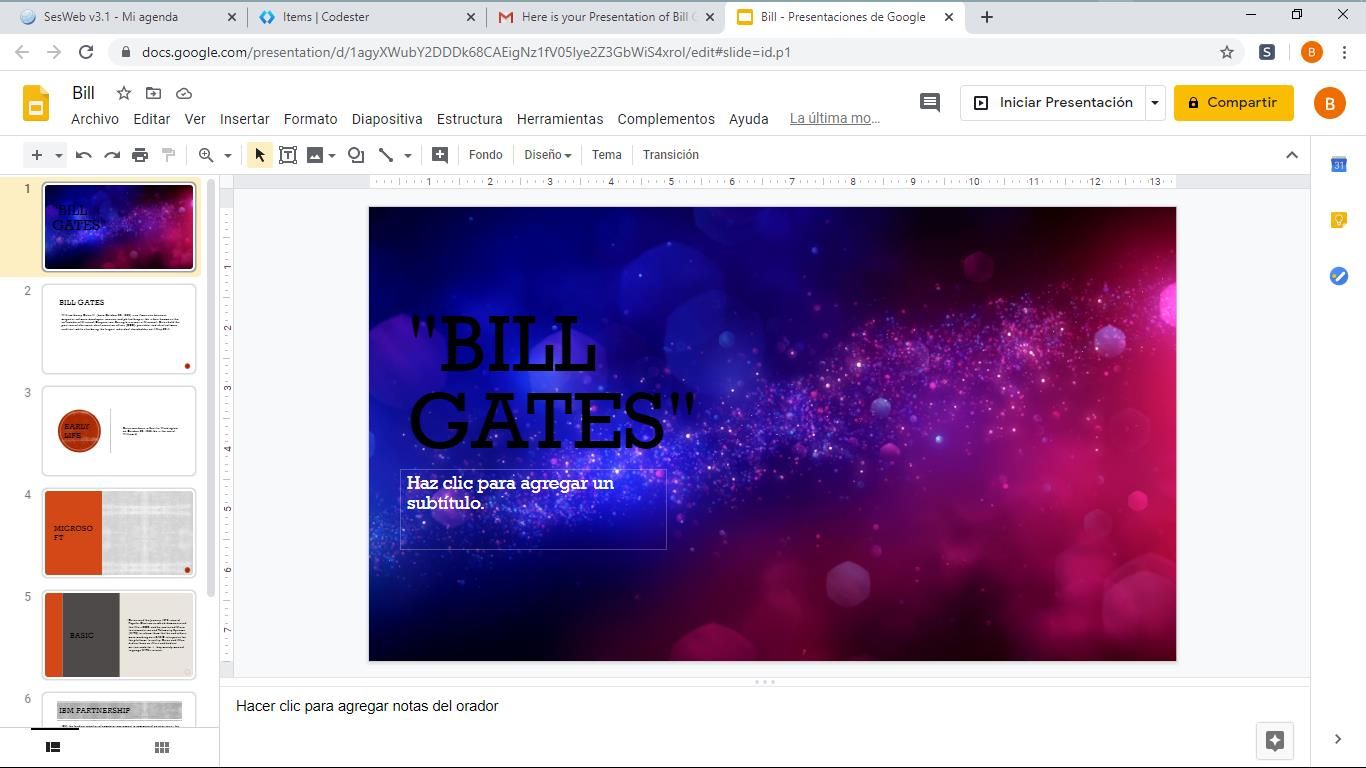Select the arrow cursor Select tool

(x=260, y=155)
